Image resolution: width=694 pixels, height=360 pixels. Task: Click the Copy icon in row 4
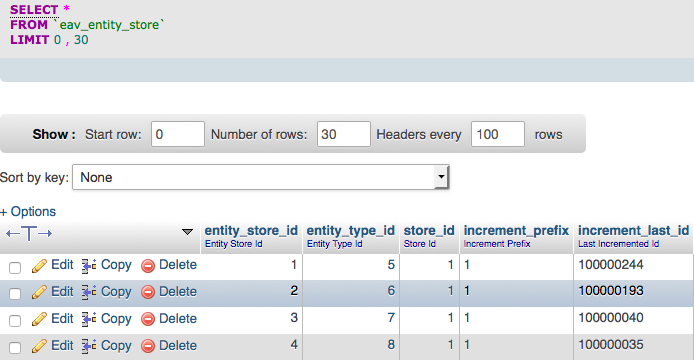[89, 347]
